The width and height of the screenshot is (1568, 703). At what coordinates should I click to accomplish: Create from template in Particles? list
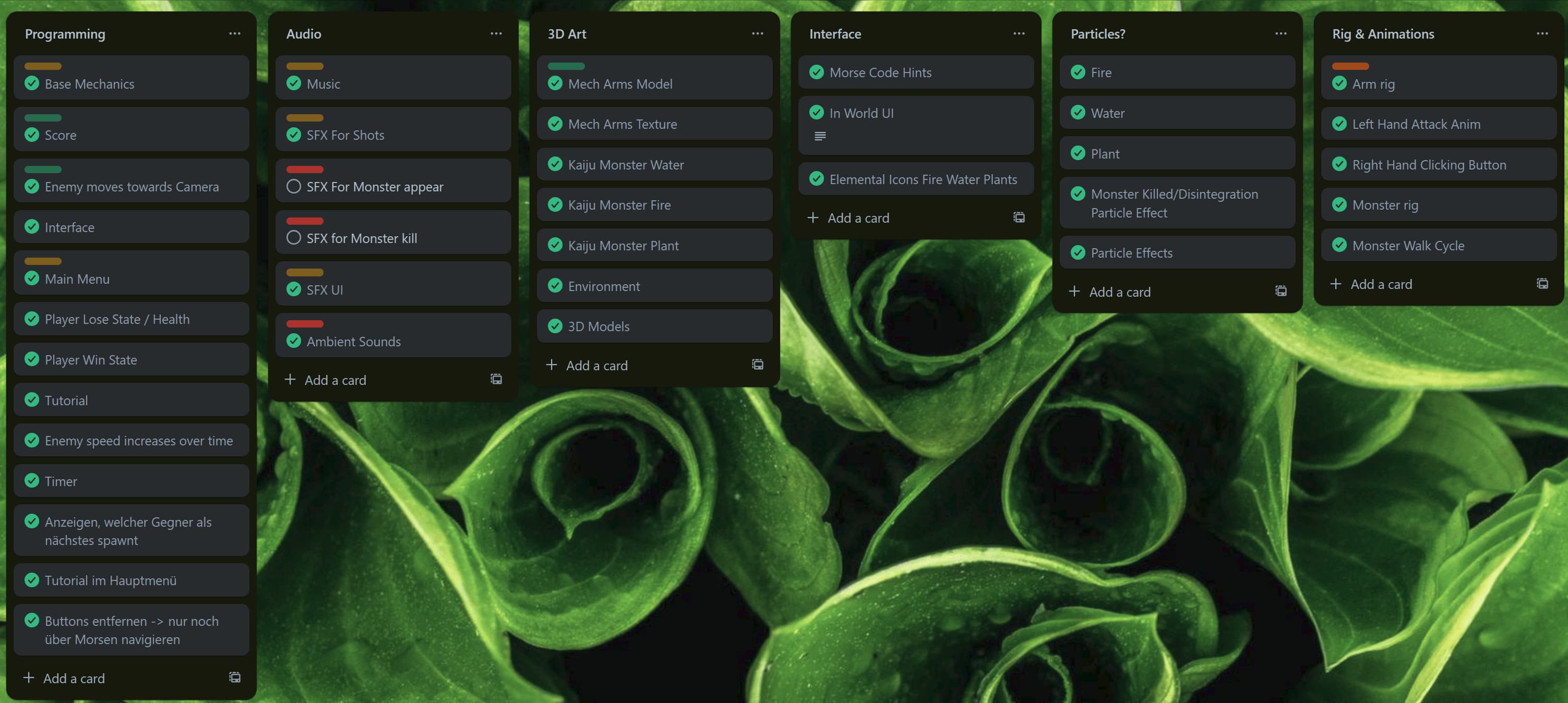coord(1280,292)
